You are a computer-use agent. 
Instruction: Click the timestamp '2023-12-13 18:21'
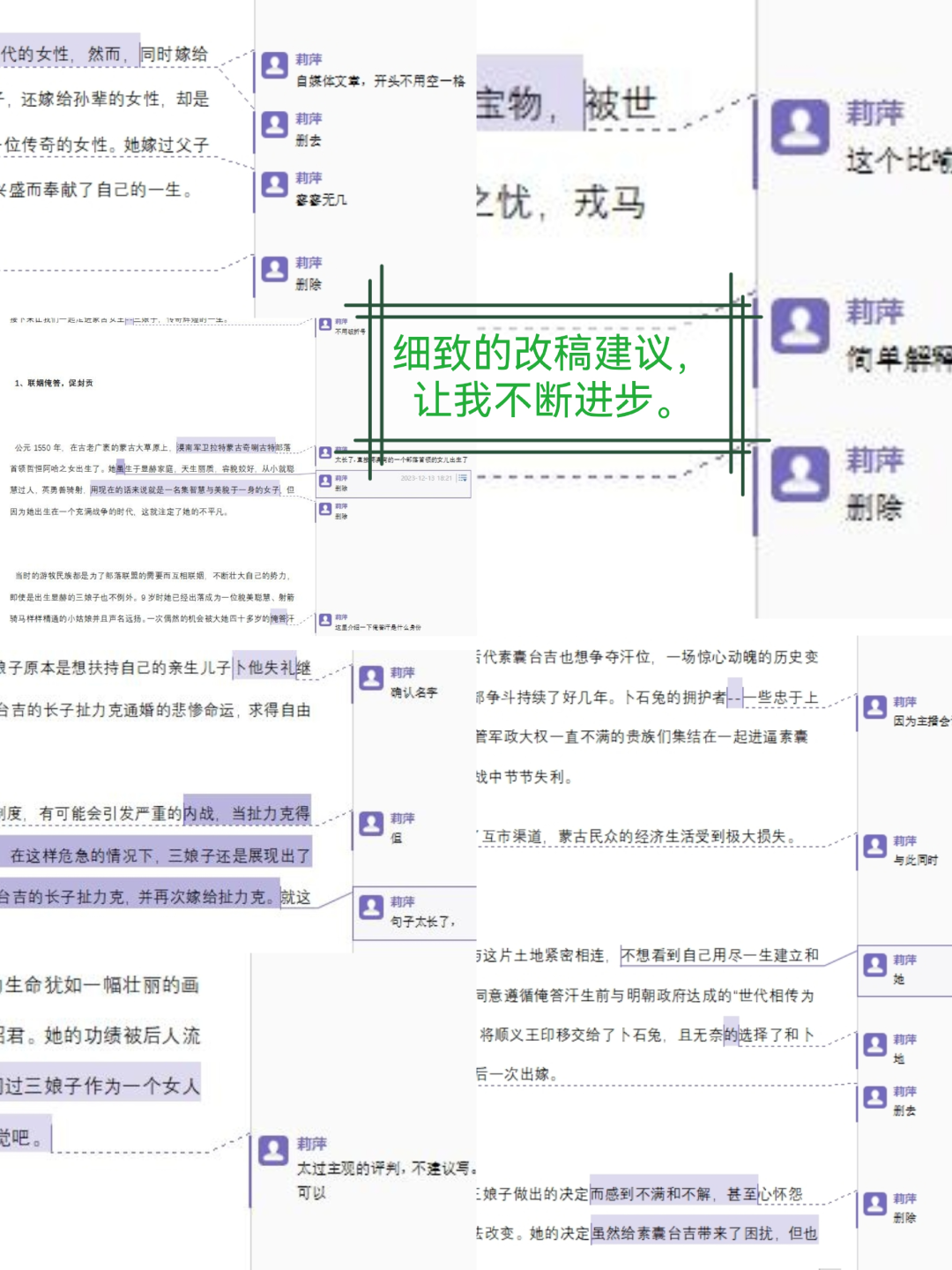tap(426, 478)
